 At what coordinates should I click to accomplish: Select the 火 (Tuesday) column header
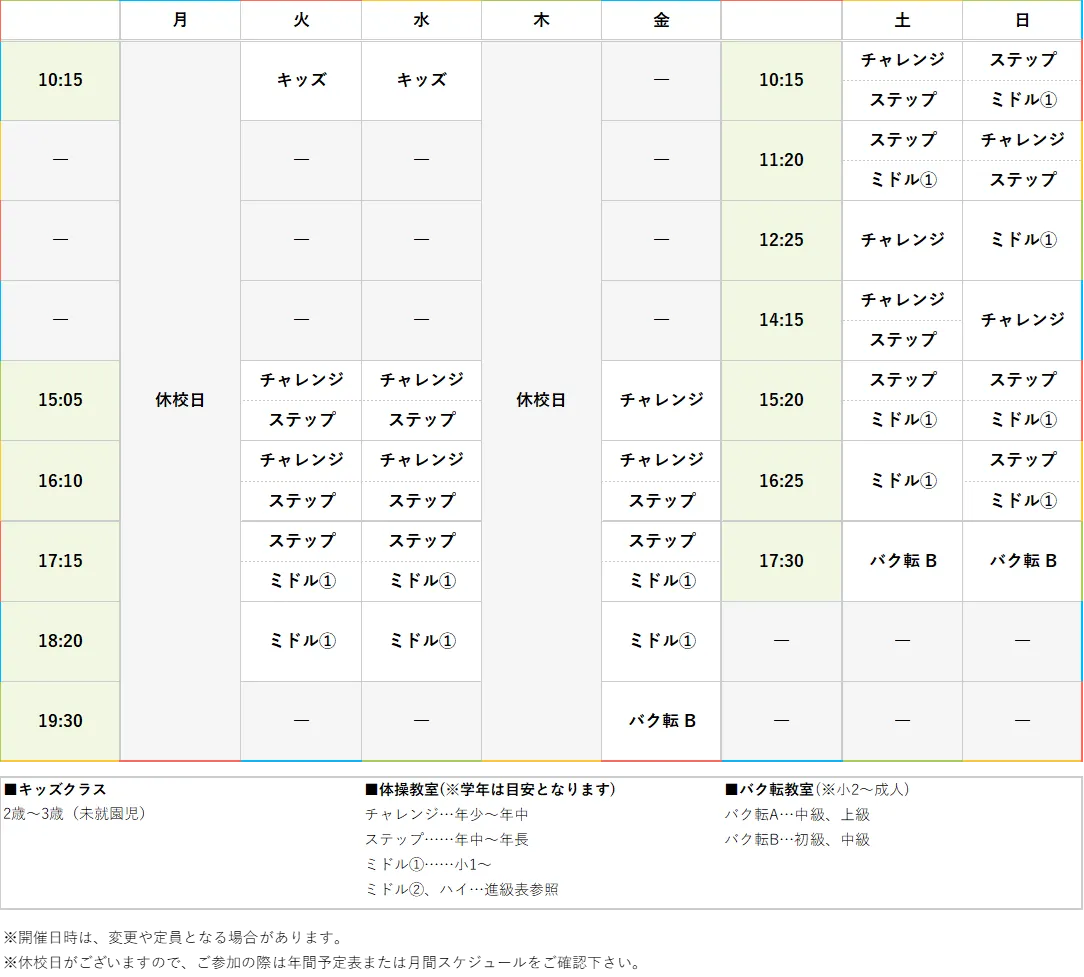click(x=300, y=20)
